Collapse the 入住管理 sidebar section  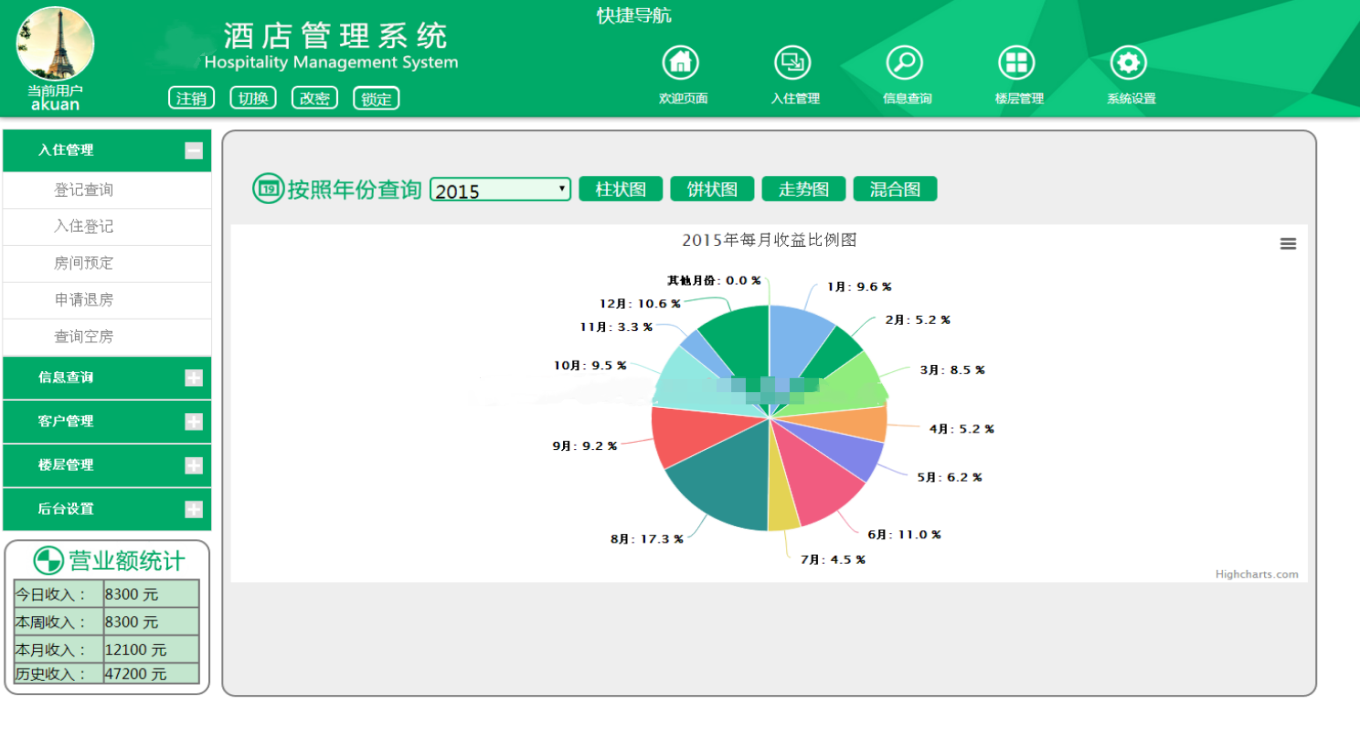pos(192,150)
